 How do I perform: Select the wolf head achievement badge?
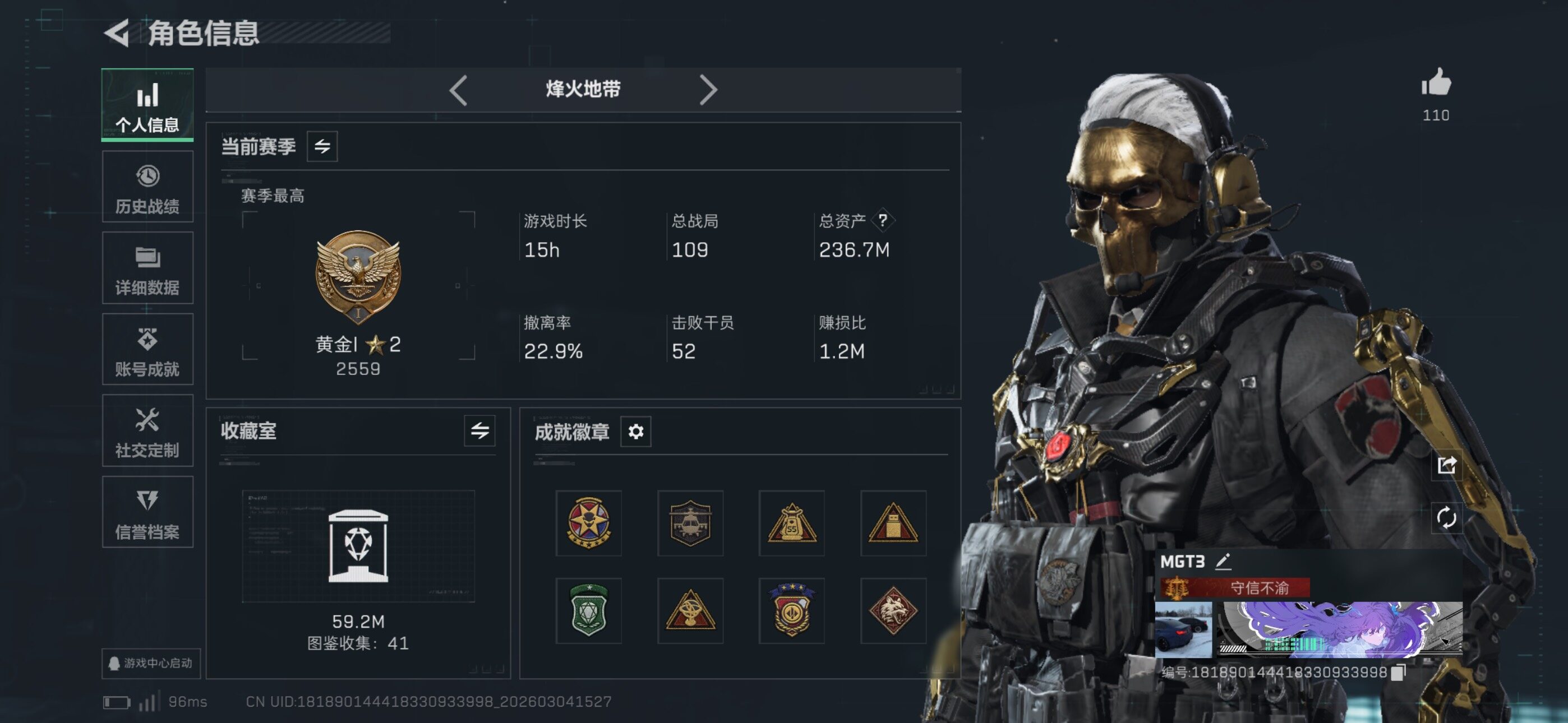893,610
